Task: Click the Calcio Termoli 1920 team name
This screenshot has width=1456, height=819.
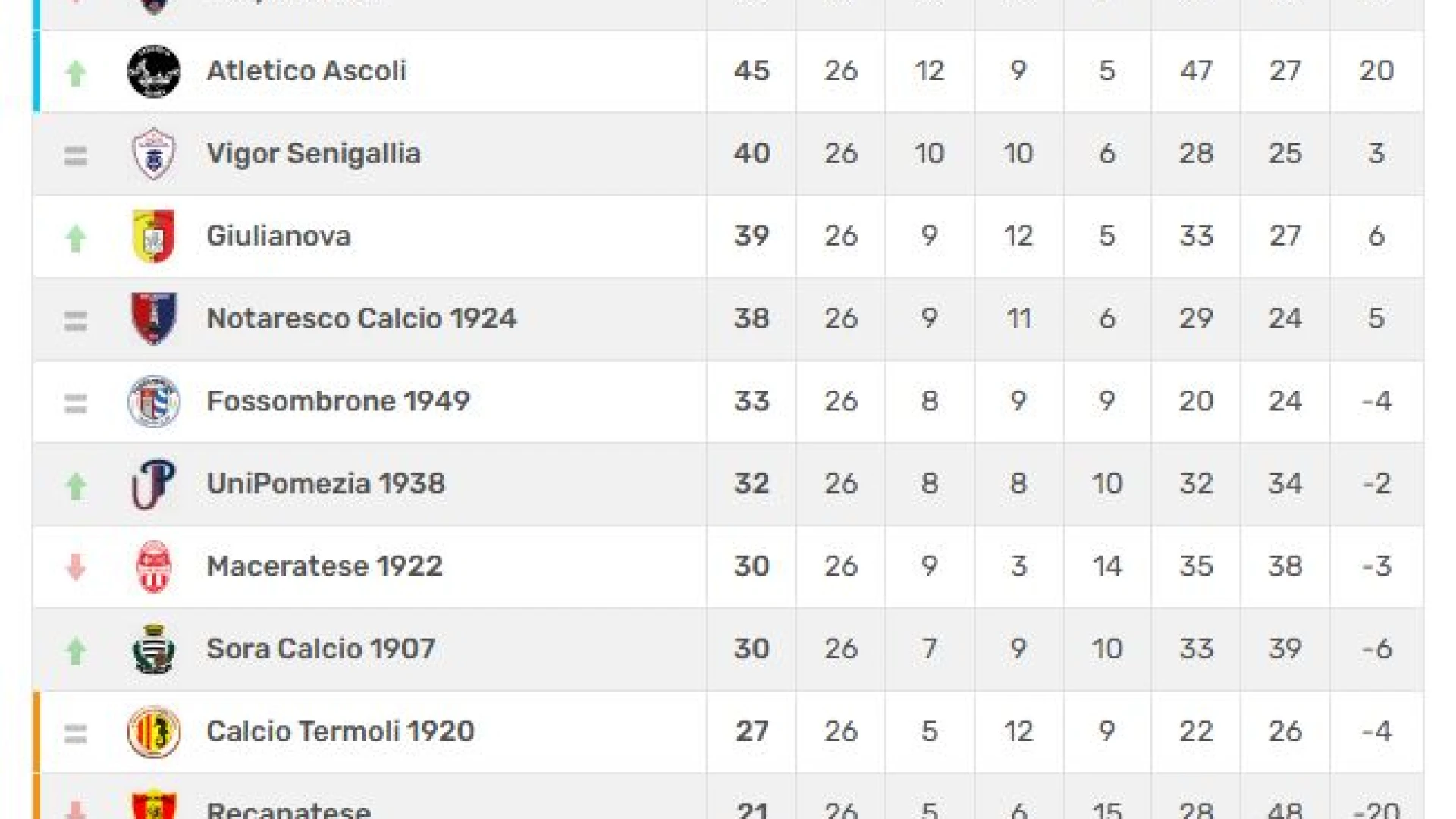Action: (340, 732)
